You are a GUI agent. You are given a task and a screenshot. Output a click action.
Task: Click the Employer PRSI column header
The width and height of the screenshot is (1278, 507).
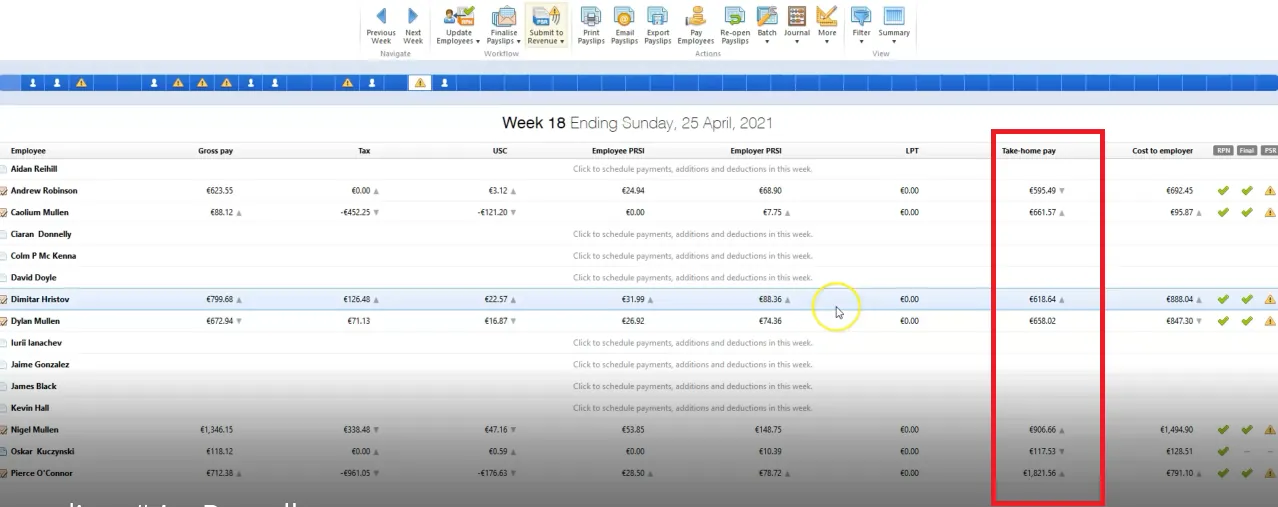pyautogui.click(x=756, y=151)
